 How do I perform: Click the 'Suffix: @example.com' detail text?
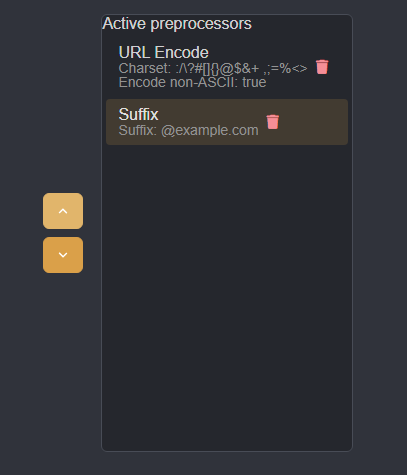188,130
